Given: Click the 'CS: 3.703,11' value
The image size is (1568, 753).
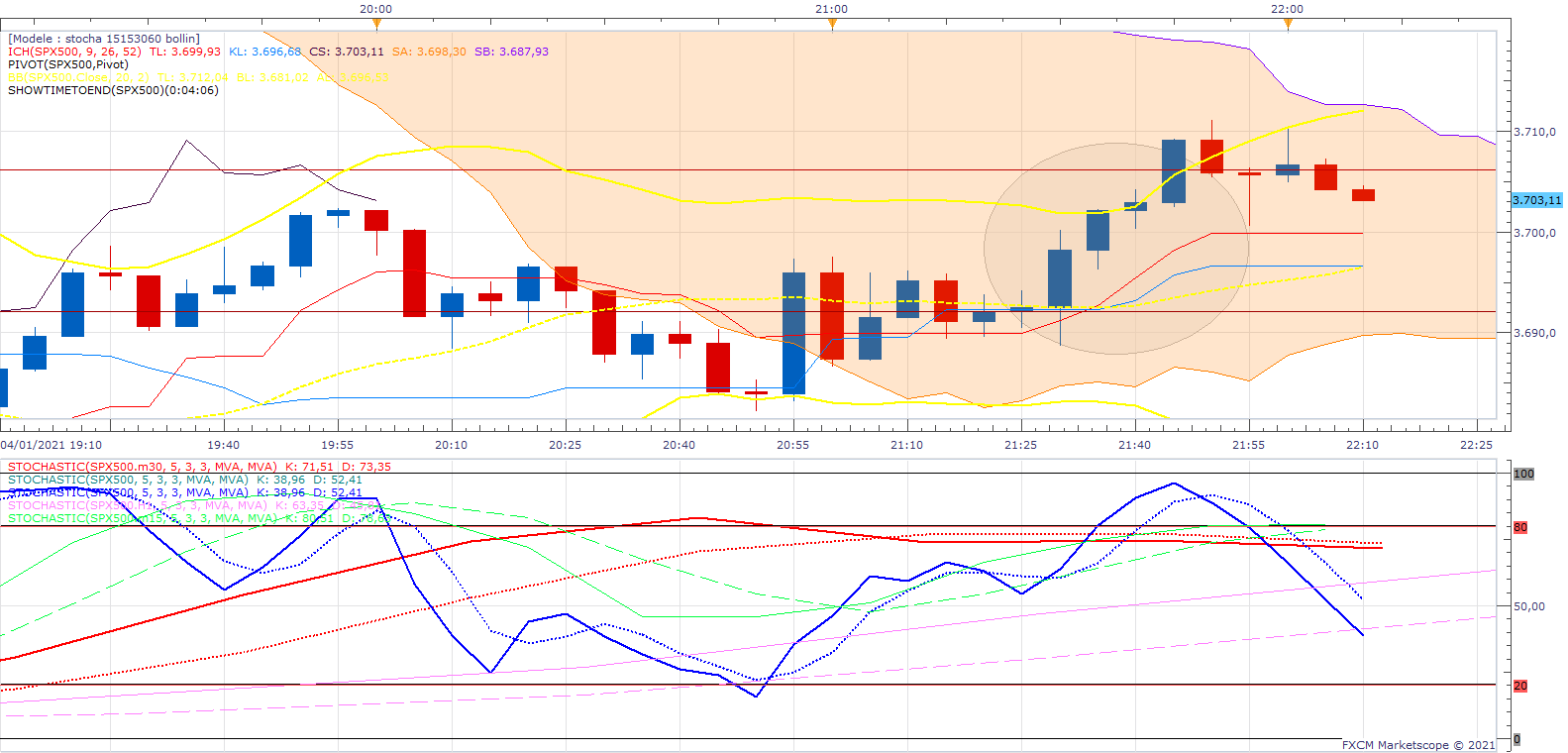Looking at the screenshot, I should pyautogui.click(x=346, y=52).
